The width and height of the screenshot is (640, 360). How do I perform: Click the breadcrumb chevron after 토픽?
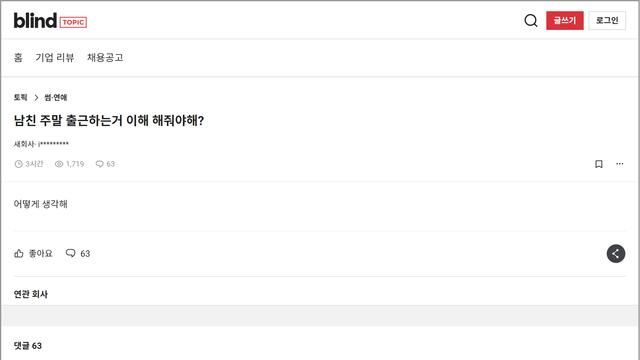[x=36, y=98]
